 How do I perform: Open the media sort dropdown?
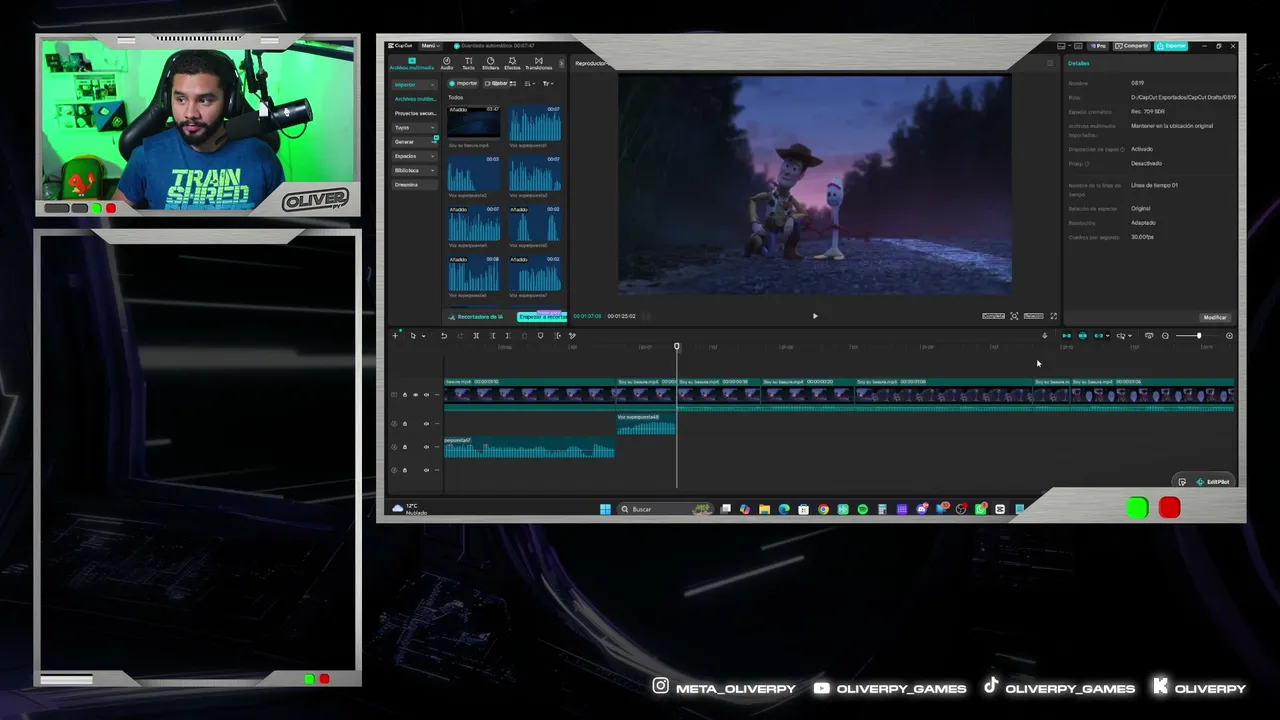tap(530, 83)
